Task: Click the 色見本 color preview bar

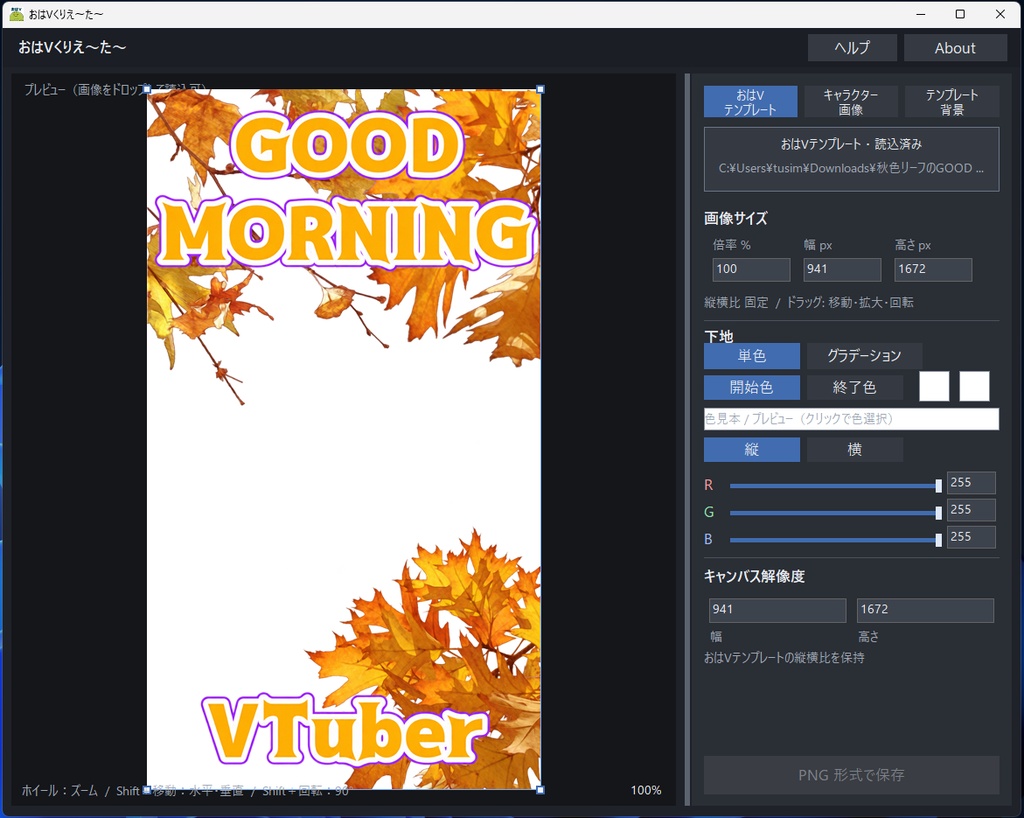Action: click(851, 419)
